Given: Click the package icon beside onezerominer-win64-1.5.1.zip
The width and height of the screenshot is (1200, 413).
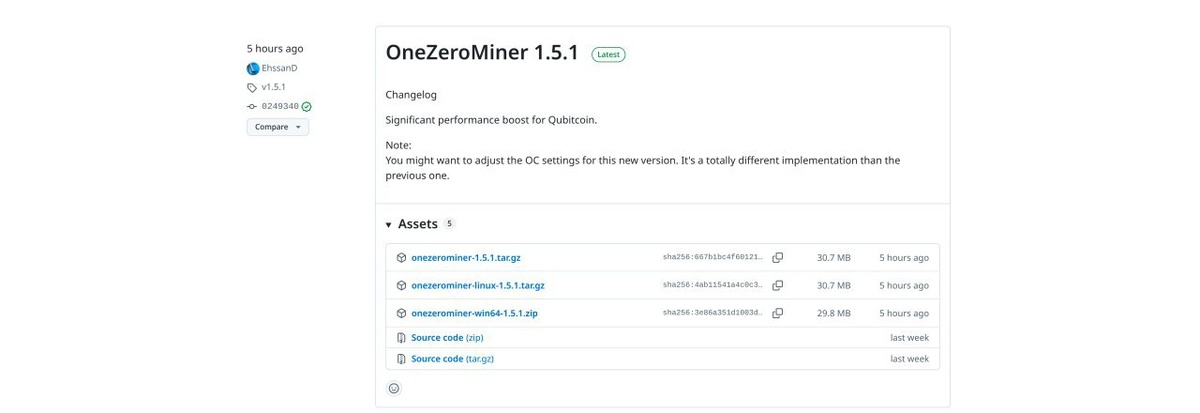Looking at the screenshot, I should coord(401,313).
